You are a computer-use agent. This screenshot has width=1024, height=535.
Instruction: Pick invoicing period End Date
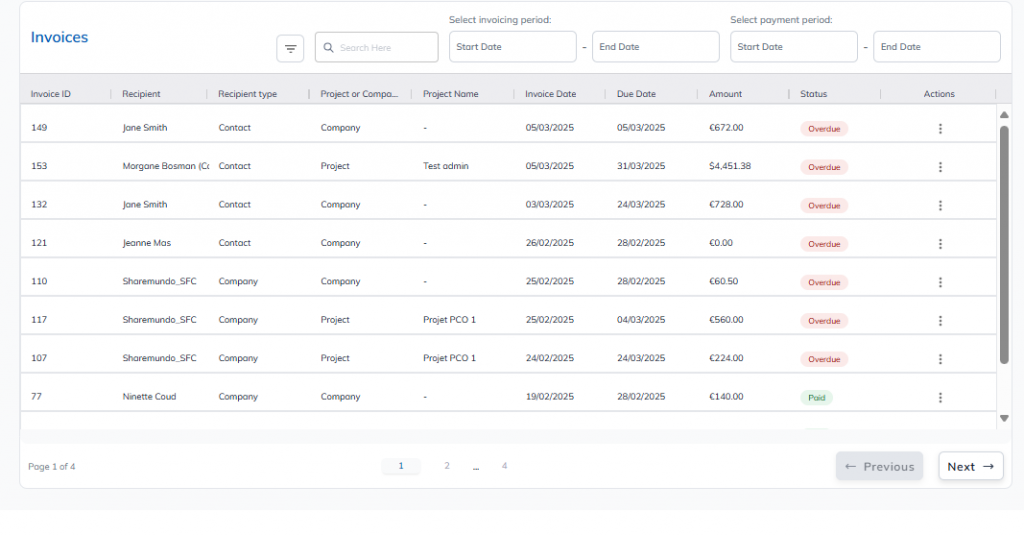655,47
